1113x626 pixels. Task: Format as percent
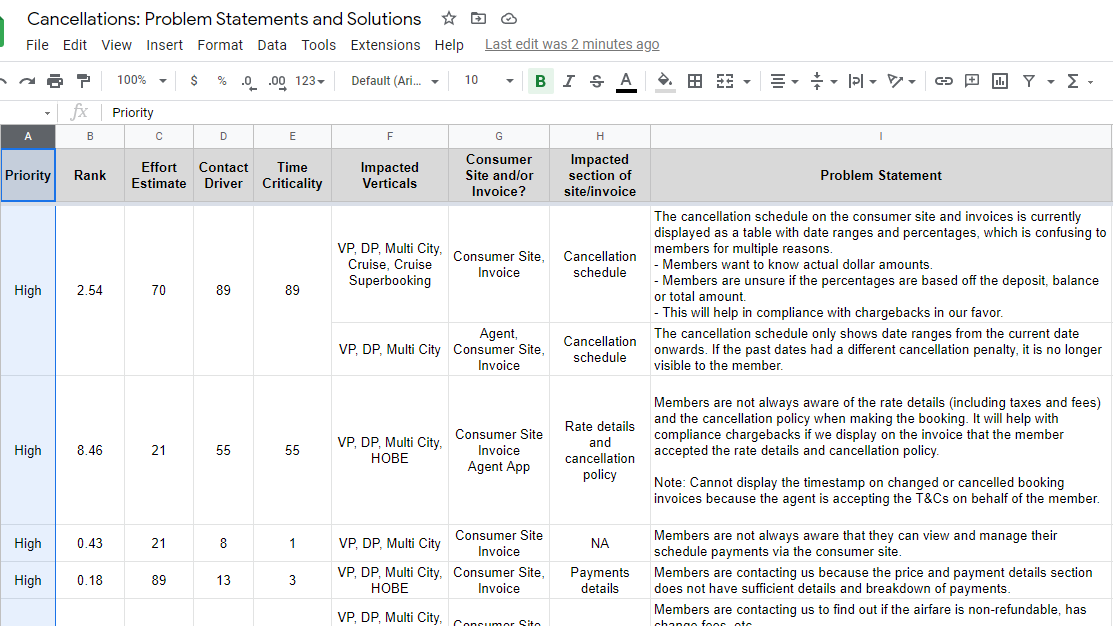221,81
